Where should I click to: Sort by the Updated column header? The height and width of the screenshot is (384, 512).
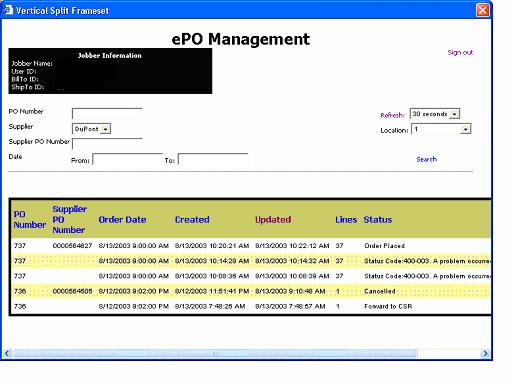[273, 220]
